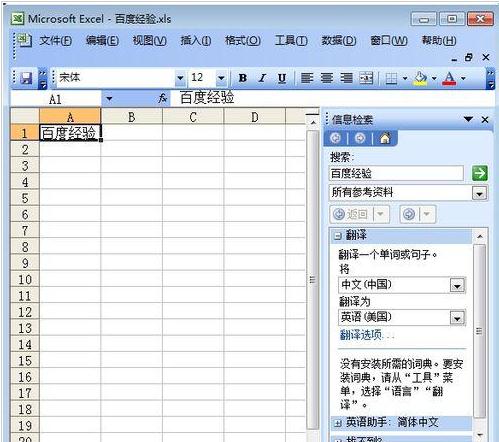Align cell text right
Image resolution: width=499 pixels, height=442 pixels.
(346, 78)
